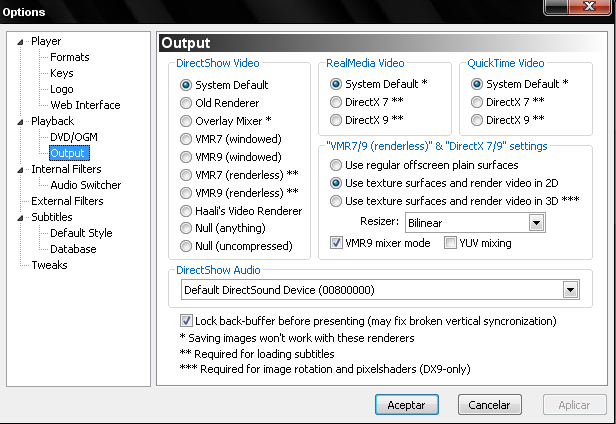Select DirectX 7 for QuickTime Video
Screen dimensions: 616x424
(x=477, y=102)
